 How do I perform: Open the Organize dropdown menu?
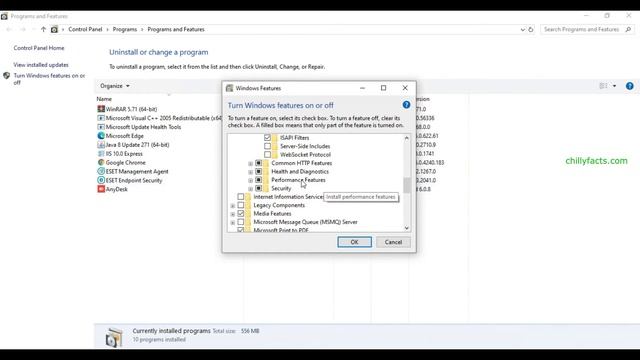[115, 86]
